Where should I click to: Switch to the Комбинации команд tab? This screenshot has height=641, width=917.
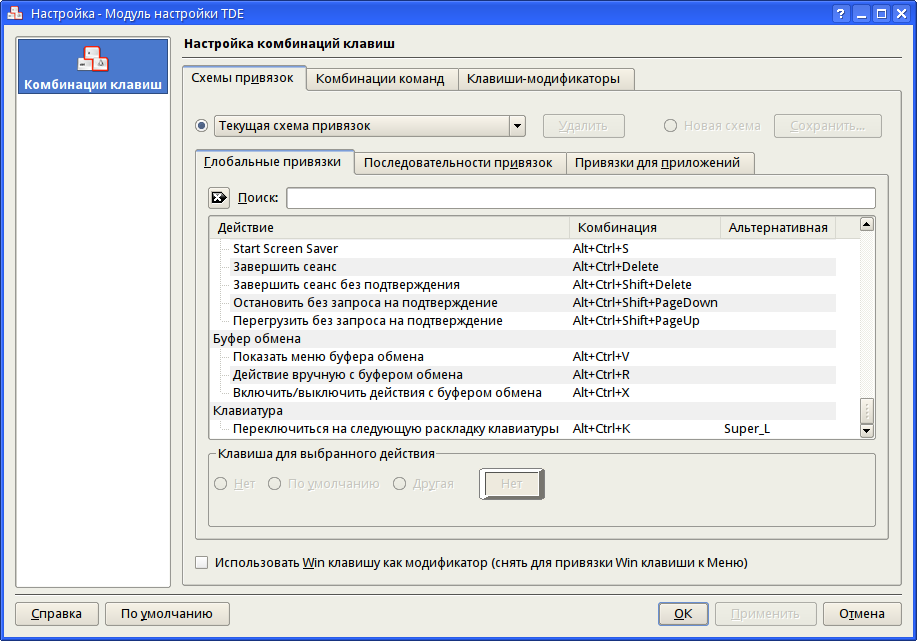[380, 79]
